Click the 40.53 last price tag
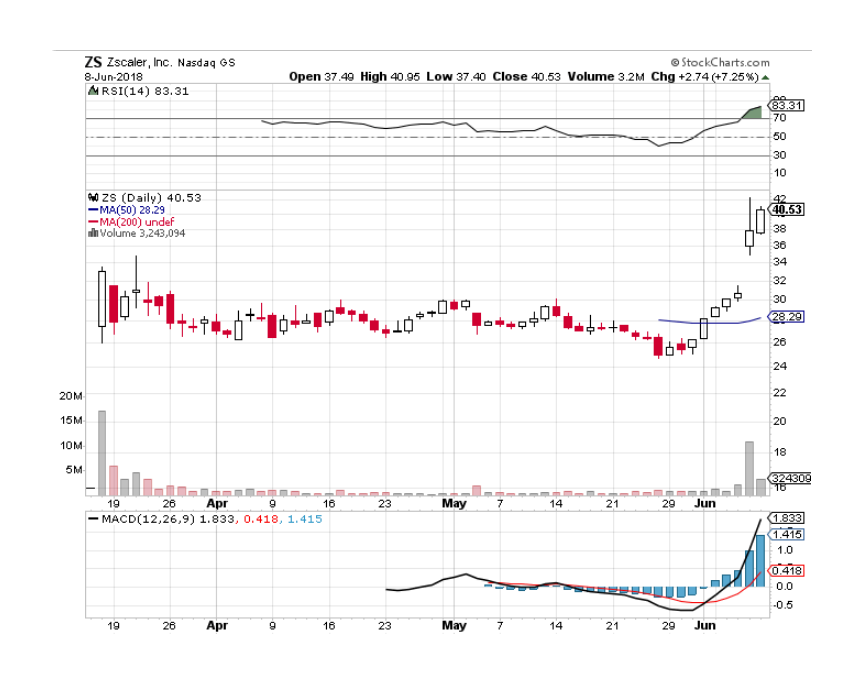Image resolution: width=862 pixels, height=685 pixels. point(787,209)
